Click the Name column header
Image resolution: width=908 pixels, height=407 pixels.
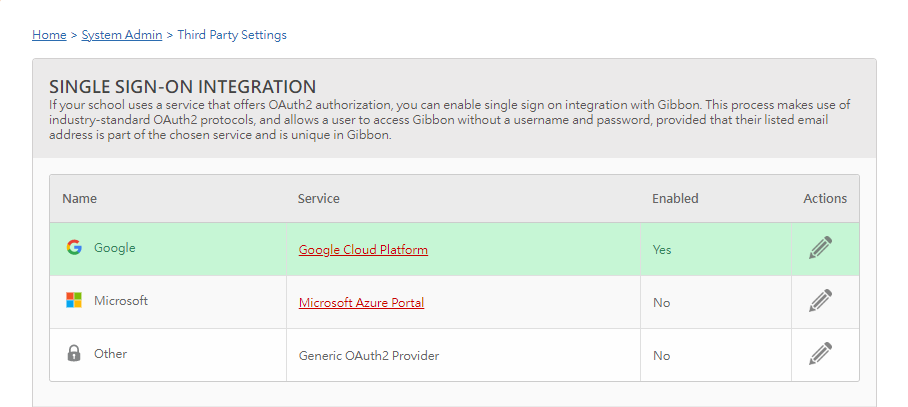[79, 199]
